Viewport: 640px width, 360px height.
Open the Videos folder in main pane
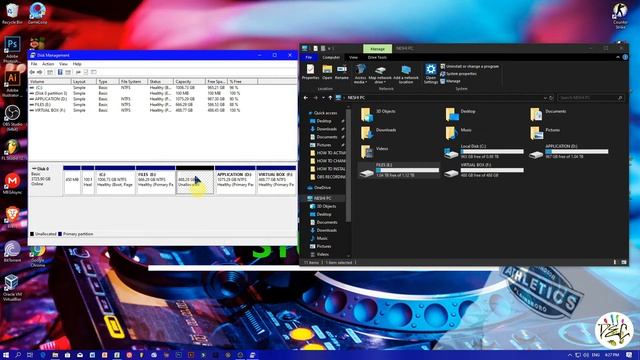[x=375, y=151]
